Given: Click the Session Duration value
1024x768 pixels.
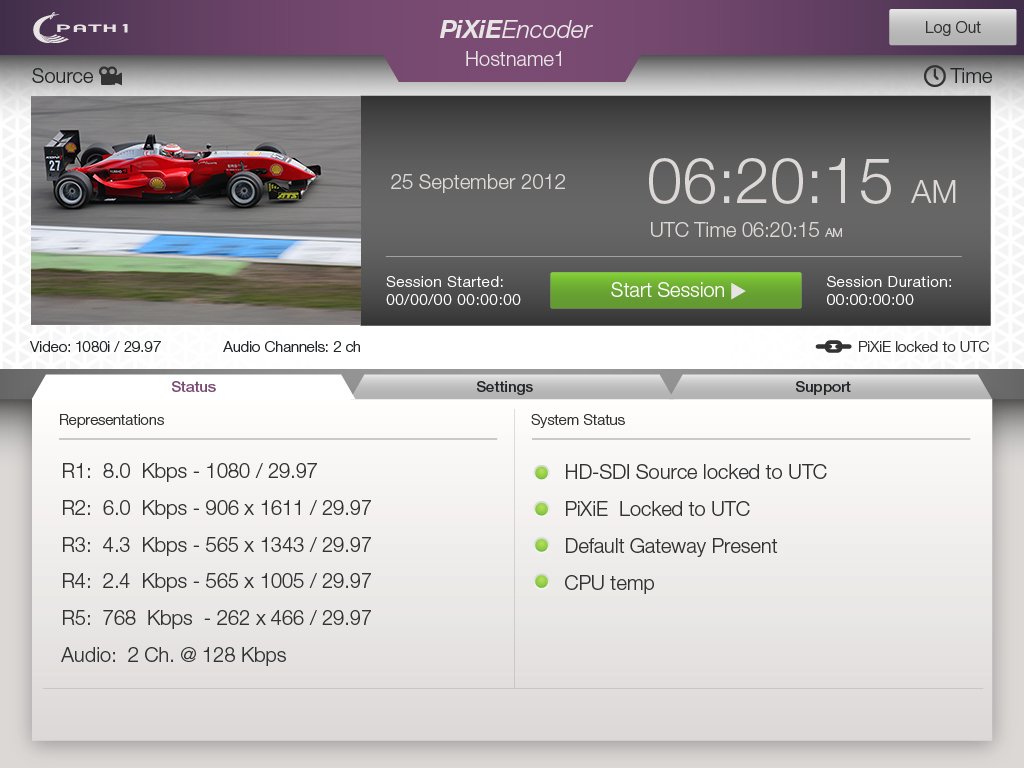Looking at the screenshot, I should pyautogui.click(x=870, y=300).
